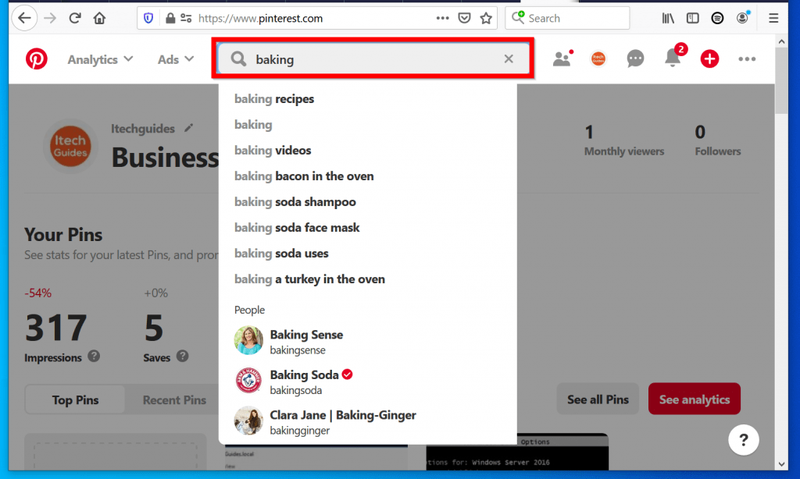Go back using browser back arrow
Screen dimensions: 800x479
24,18
